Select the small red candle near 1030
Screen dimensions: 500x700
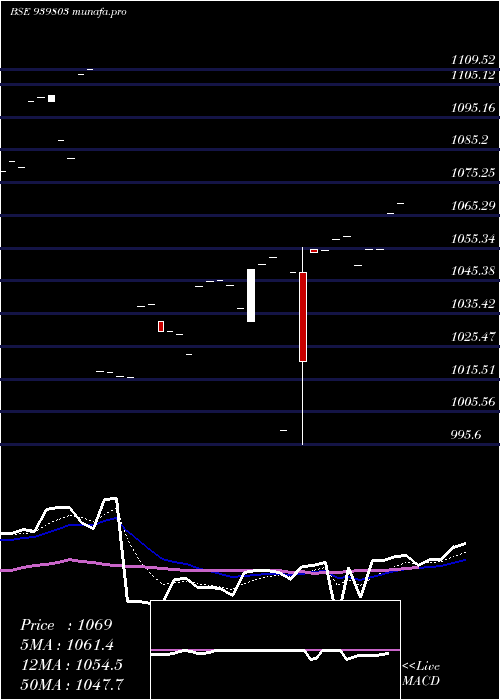click(161, 326)
